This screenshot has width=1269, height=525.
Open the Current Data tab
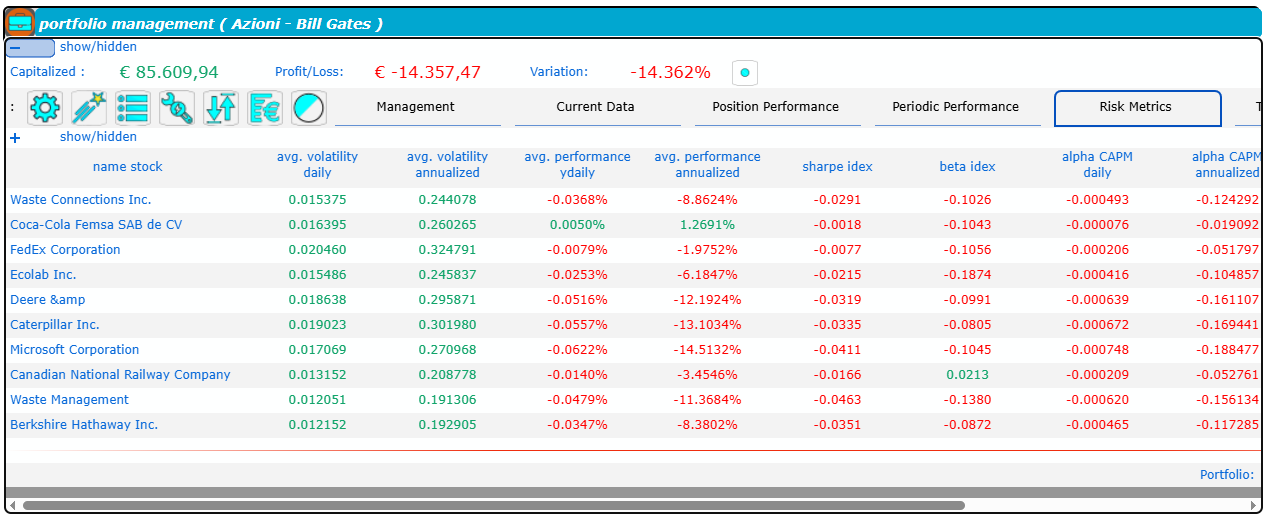(x=596, y=107)
